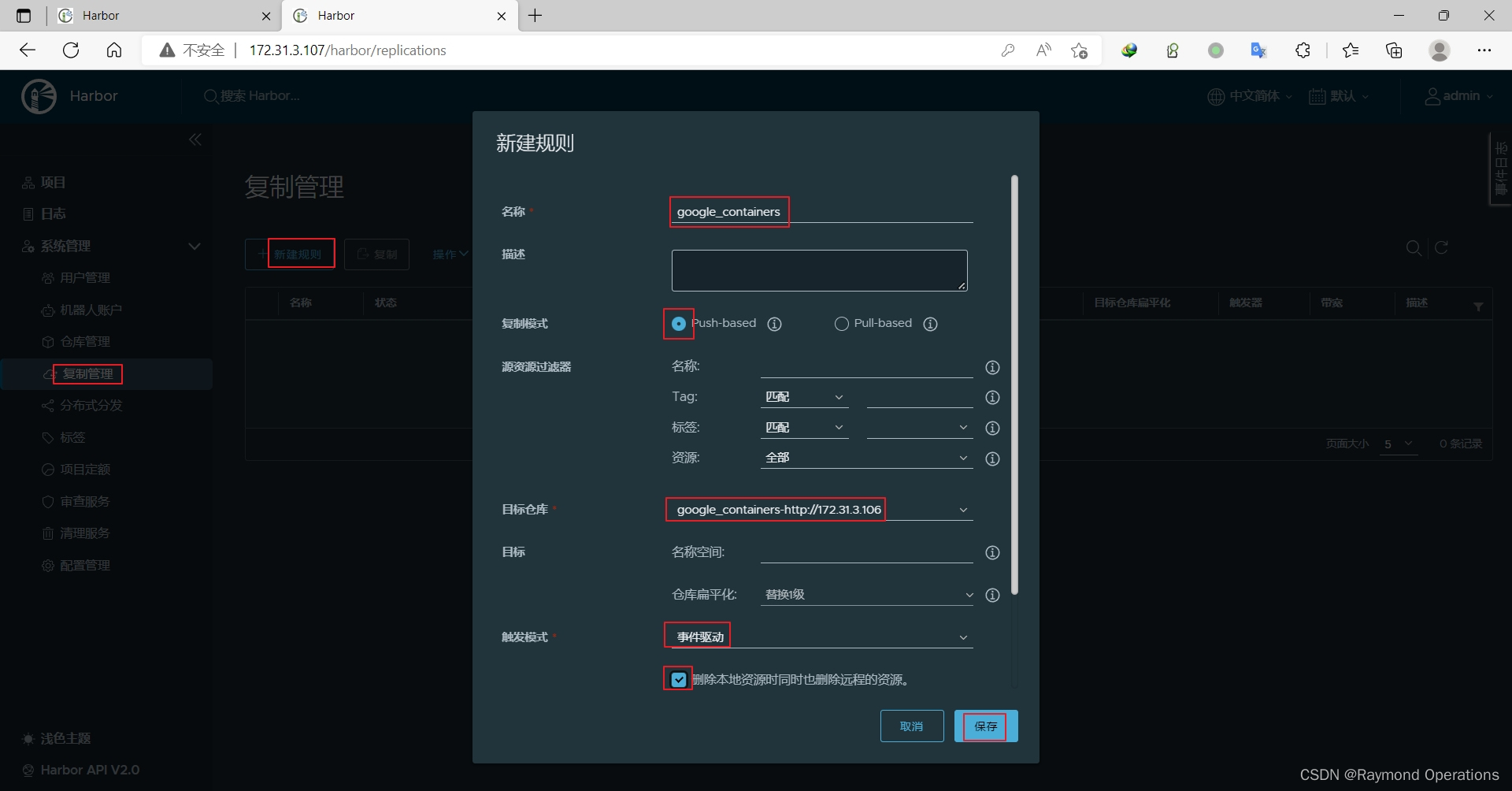Viewport: 1512px width, 791px height.
Task: Open browser settings ellipsis menu
Action: [x=1484, y=50]
